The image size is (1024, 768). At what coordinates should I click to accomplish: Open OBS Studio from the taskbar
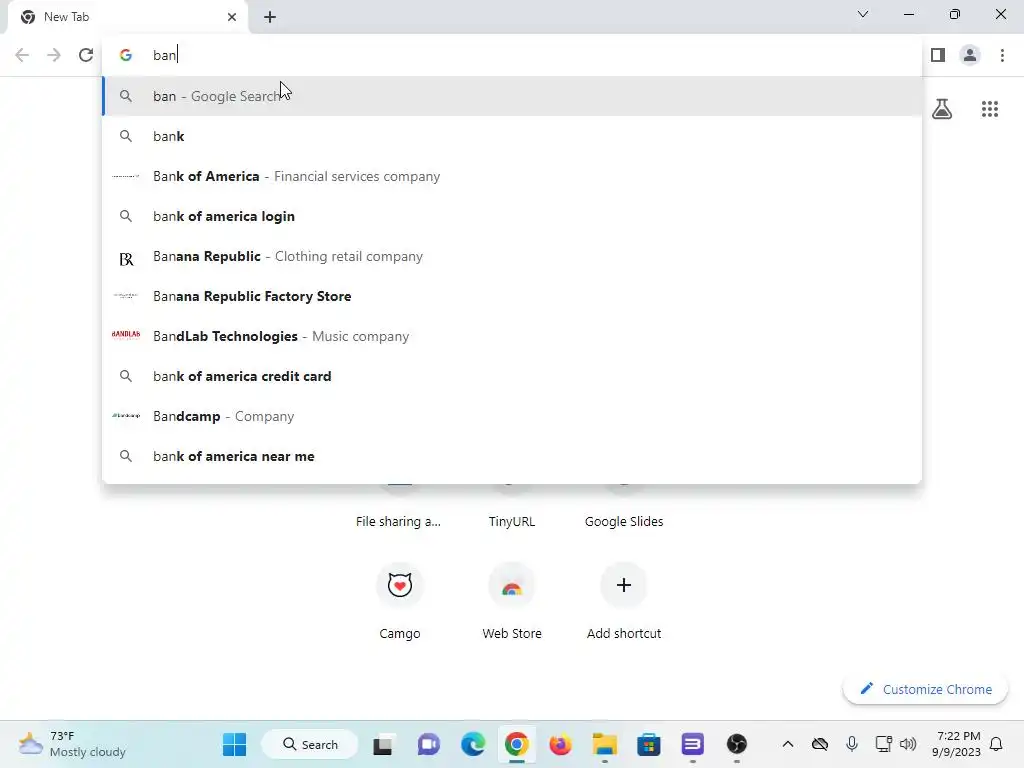[x=737, y=744]
